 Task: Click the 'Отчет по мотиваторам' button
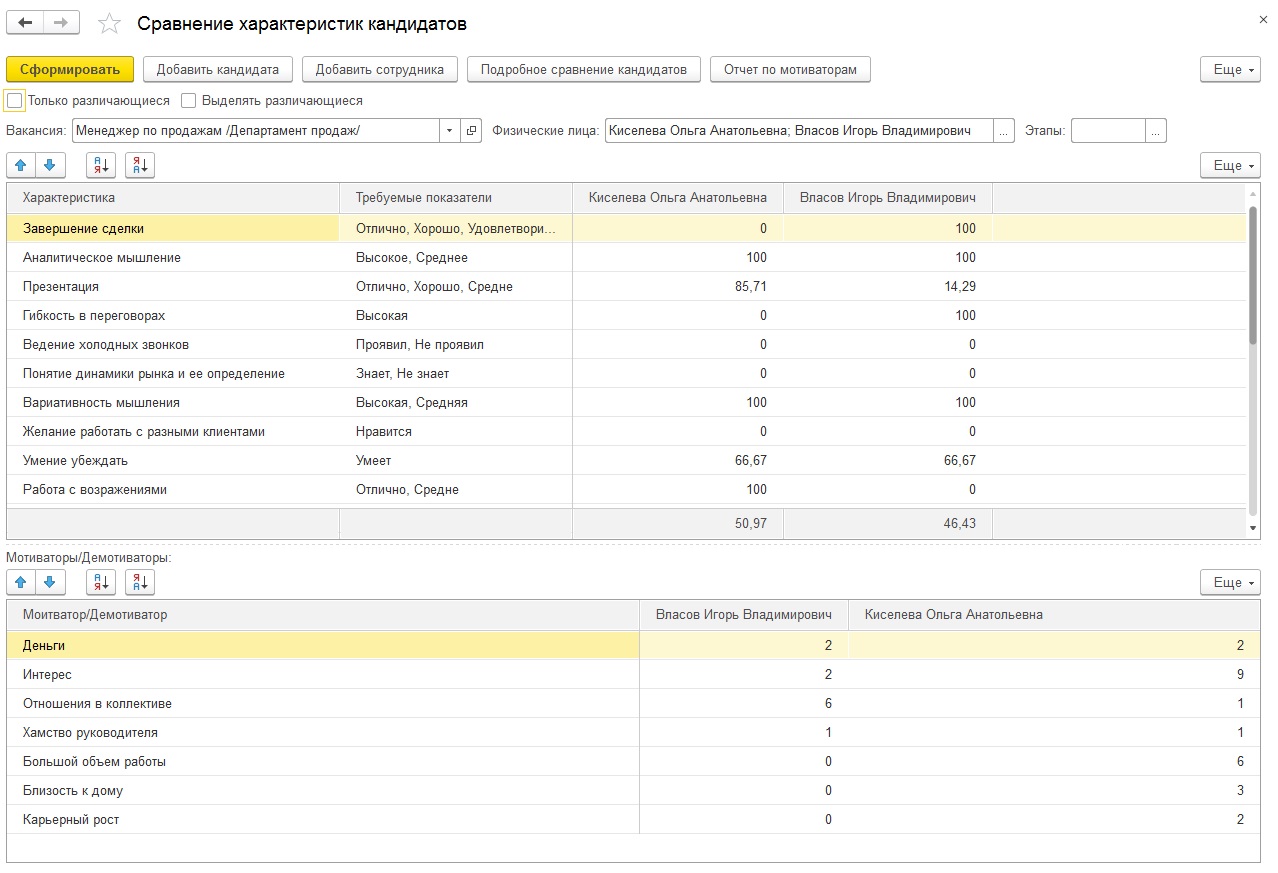(790, 69)
